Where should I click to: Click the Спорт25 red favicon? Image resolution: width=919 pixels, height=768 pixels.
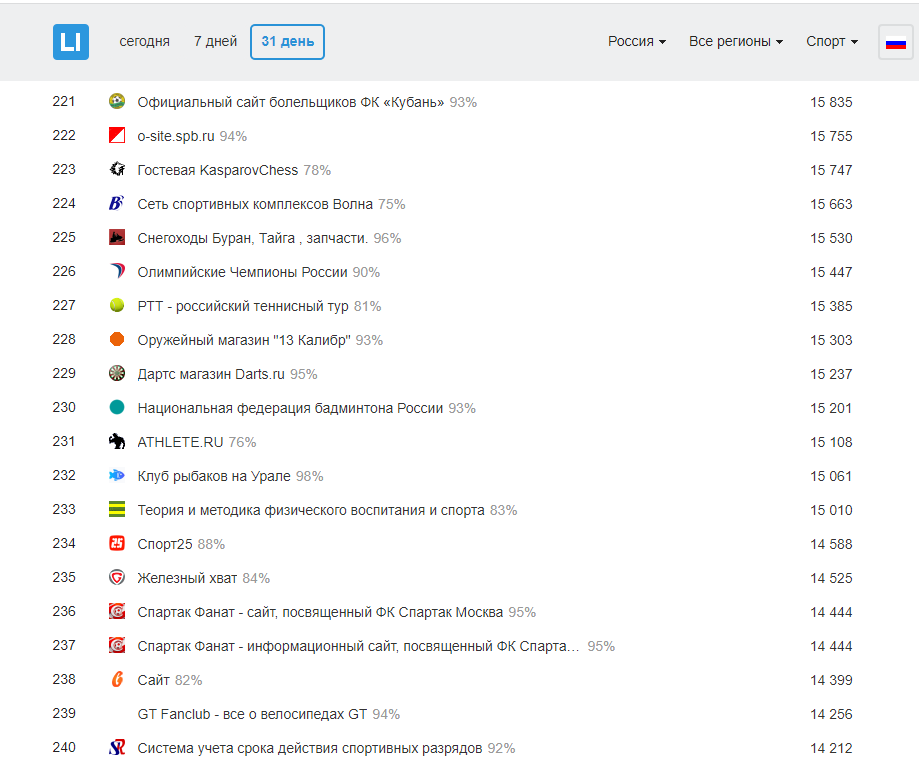(x=117, y=543)
